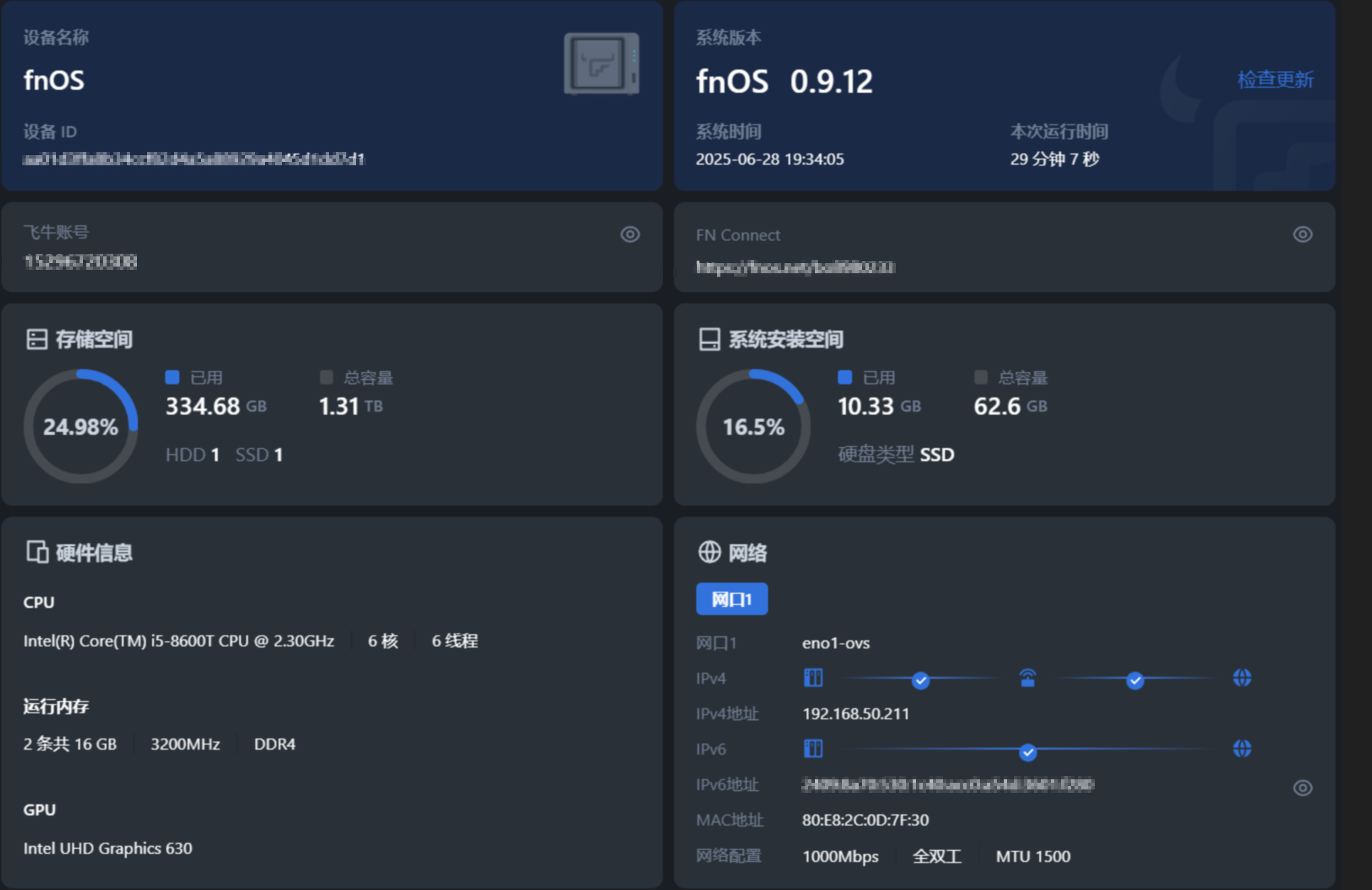Click the DDR4 memory type
1372x890 pixels.
point(275,744)
